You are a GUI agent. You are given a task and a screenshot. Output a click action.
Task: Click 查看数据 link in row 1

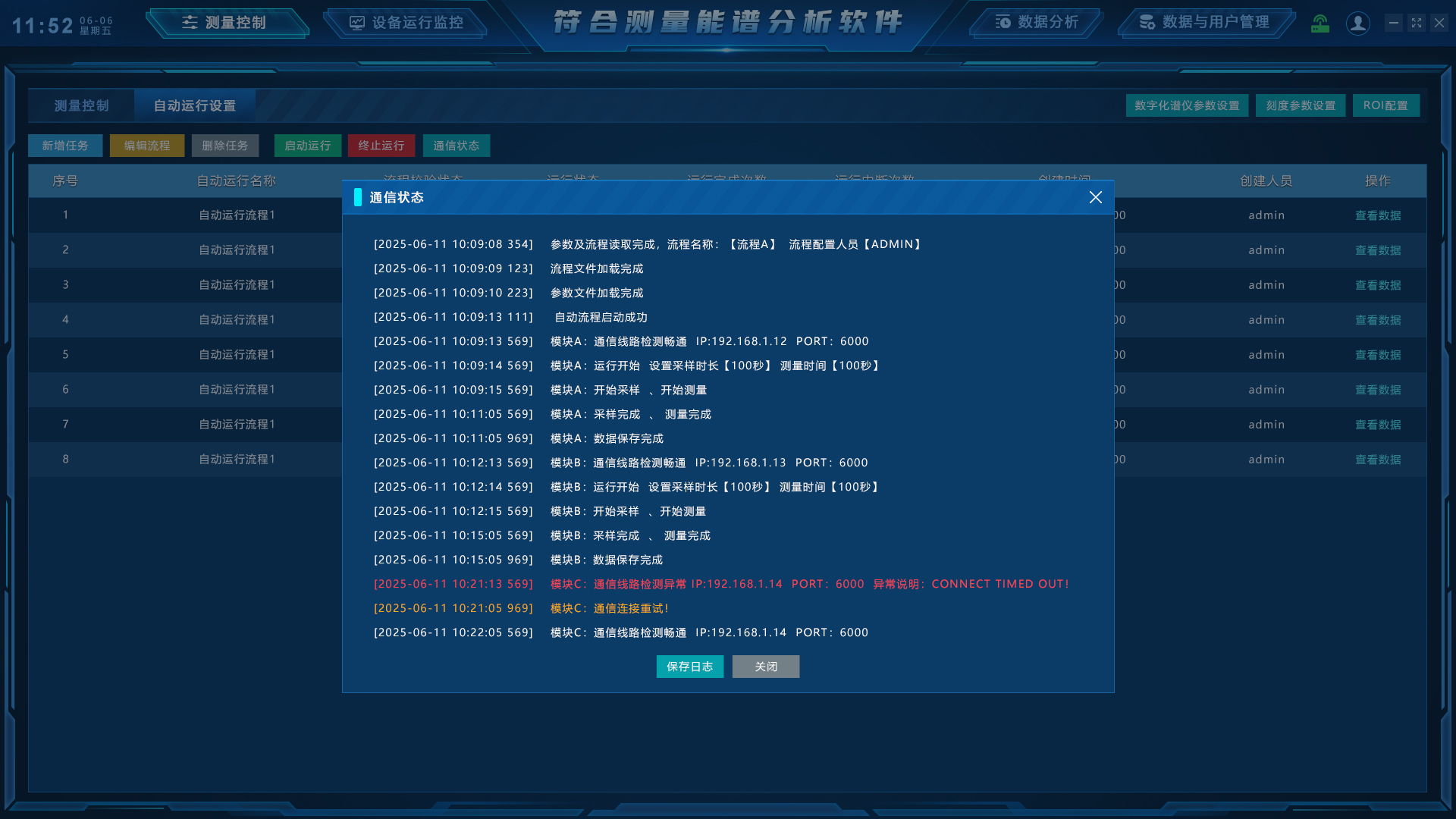(1378, 215)
